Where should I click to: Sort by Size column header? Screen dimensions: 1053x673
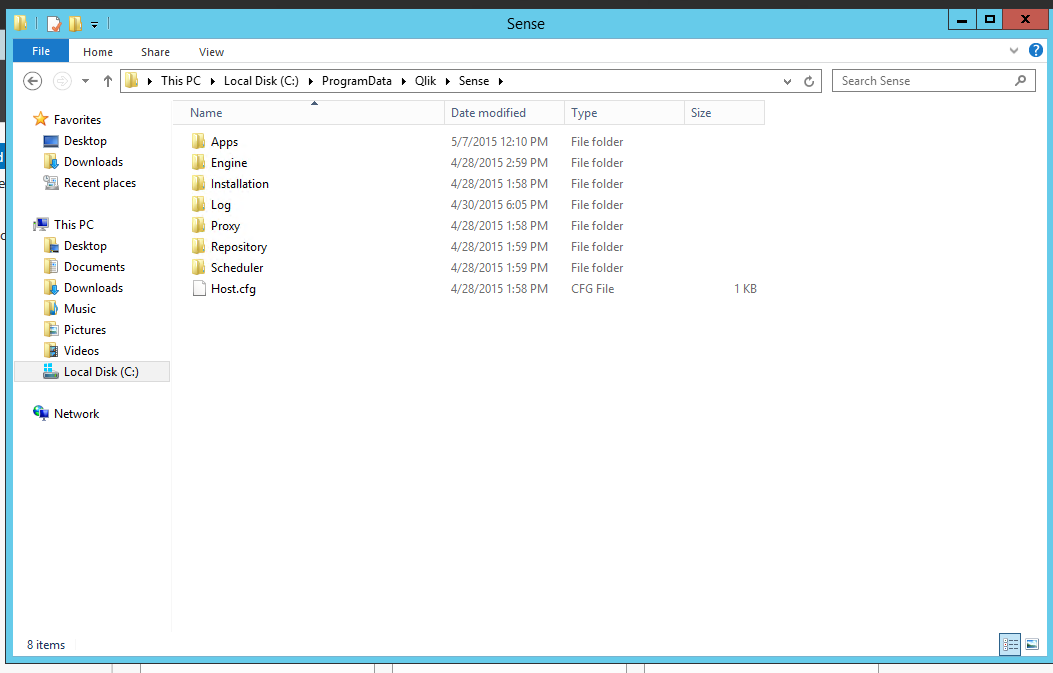point(724,113)
